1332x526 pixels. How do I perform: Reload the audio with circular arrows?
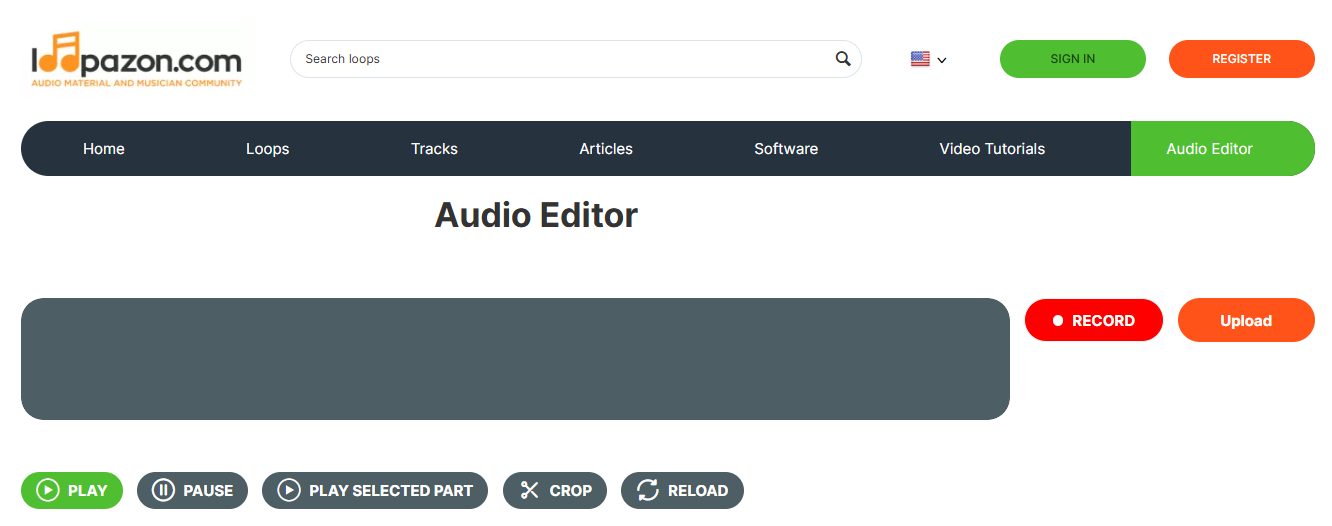click(682, 490)
